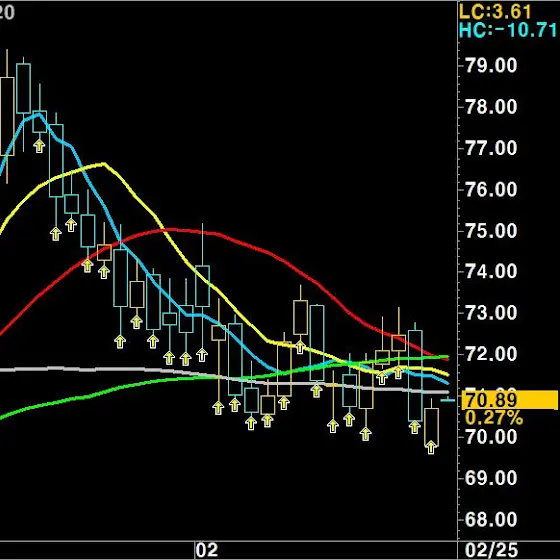Click the topmost yellow arrow marker near 77.00
This screenshot has height=560, width=560.
point(39,146)
